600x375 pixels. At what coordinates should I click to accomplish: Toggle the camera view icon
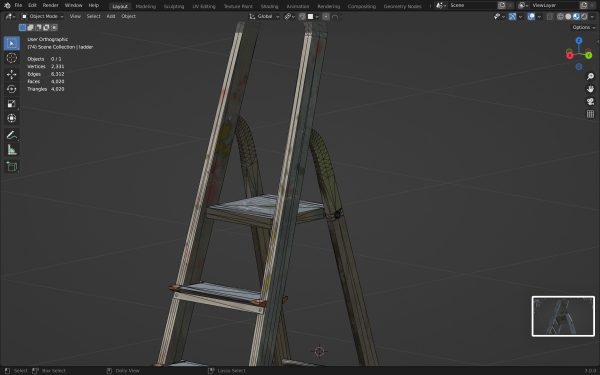pyautogui.click(x=590, y=101)
